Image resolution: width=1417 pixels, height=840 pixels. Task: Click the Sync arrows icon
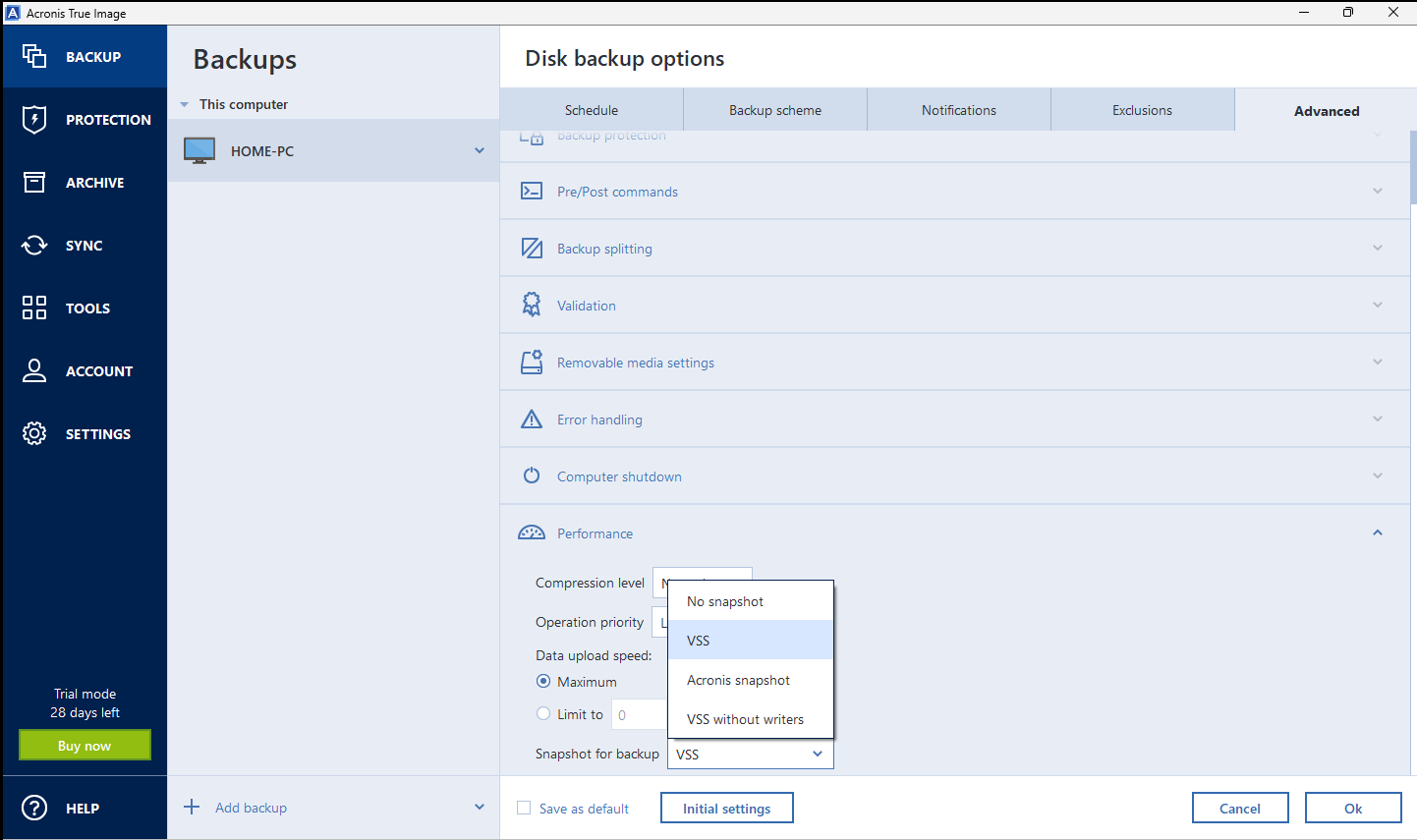33,245
